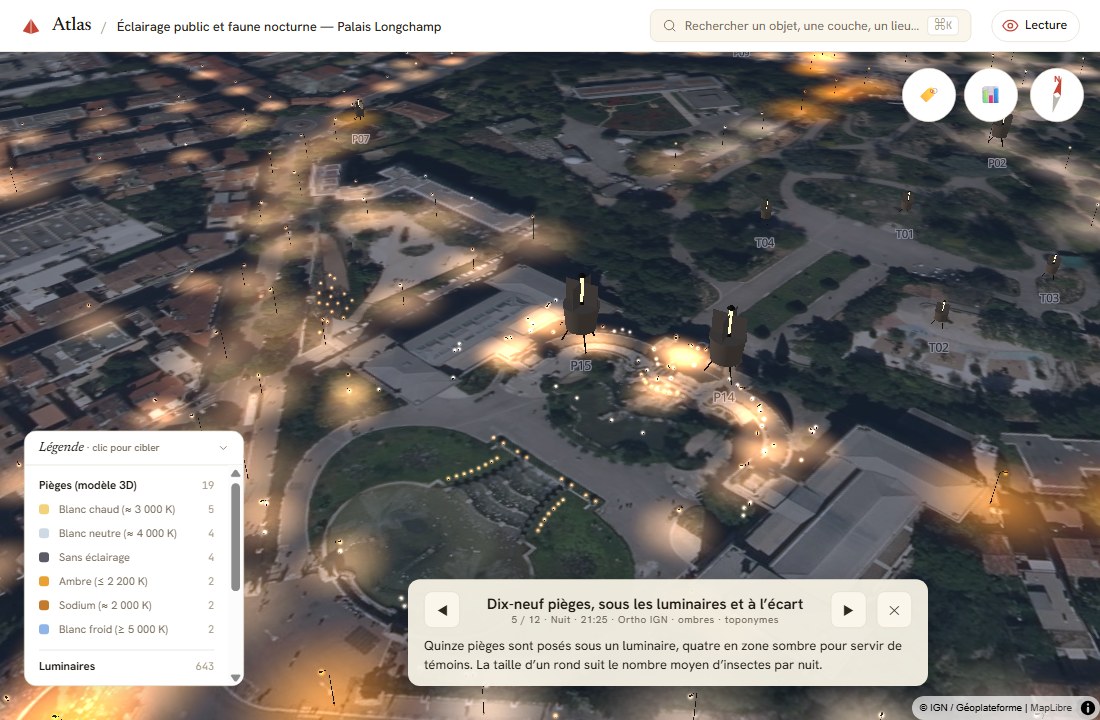Click the T02 trap marker
Viewport: 1100px width, 720px height.
tap(941, 313)
